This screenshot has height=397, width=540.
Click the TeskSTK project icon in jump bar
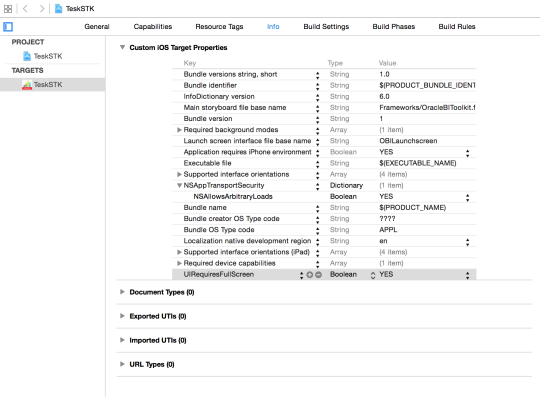[x=59, y=9]
